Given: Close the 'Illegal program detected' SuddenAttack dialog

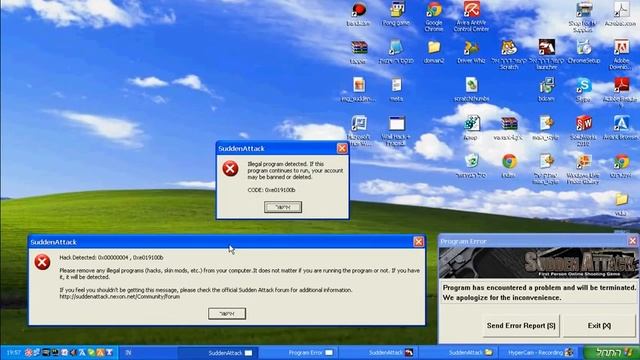Looking at the screenshot, I should coord(342,148).
